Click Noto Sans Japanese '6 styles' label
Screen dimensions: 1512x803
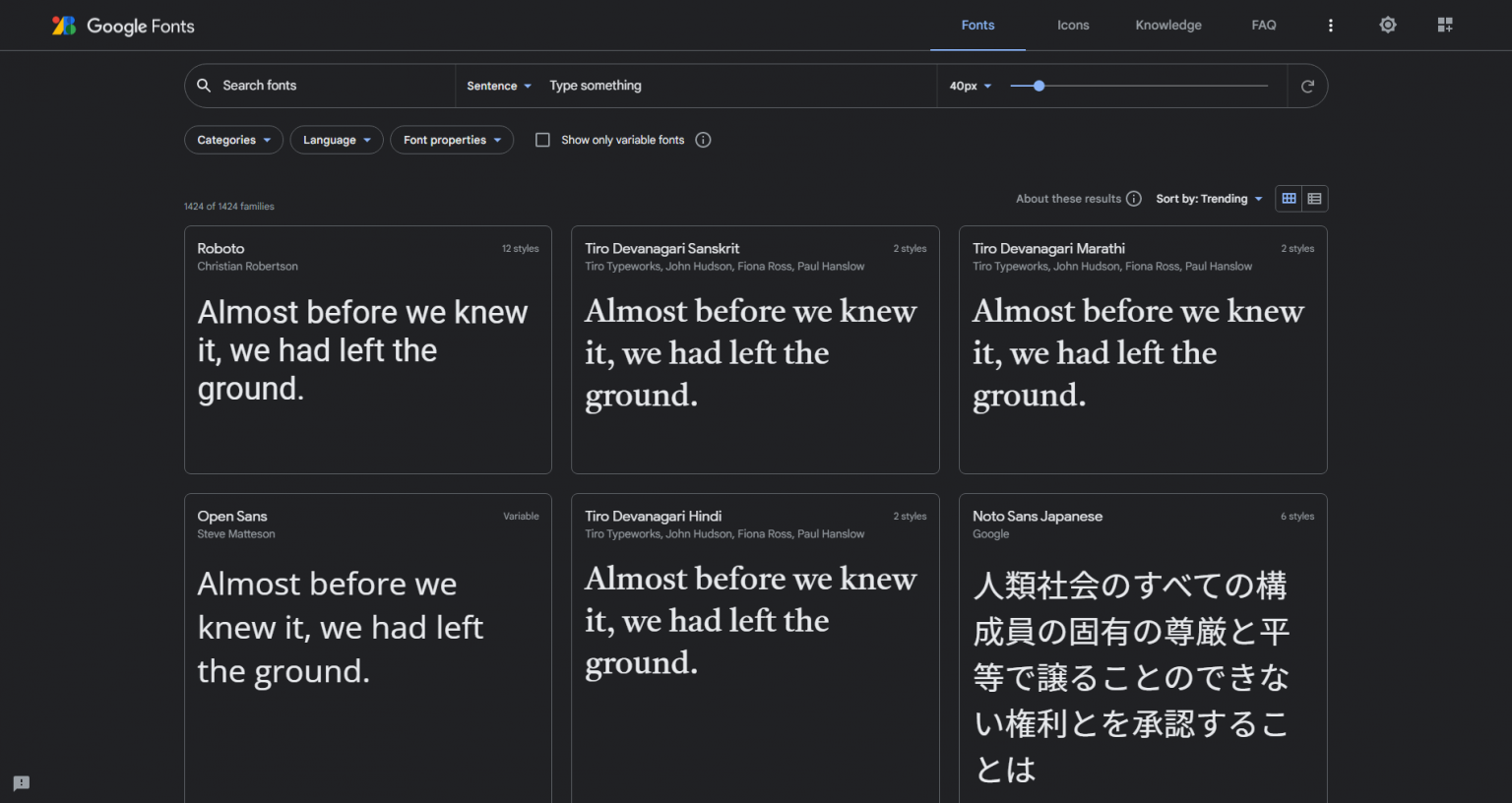coord(1297,517)
